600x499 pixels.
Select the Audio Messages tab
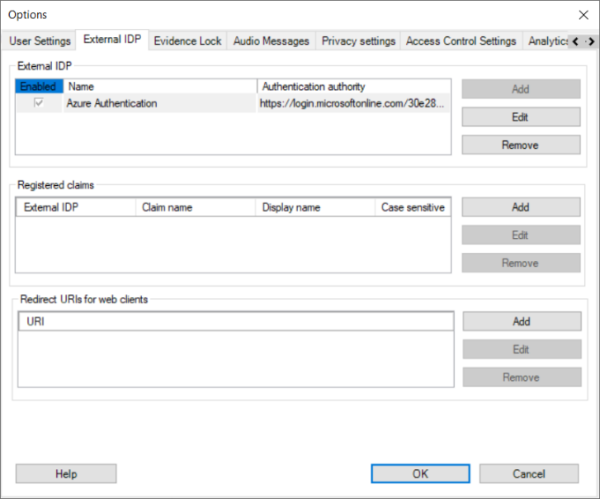pos(271,41)
